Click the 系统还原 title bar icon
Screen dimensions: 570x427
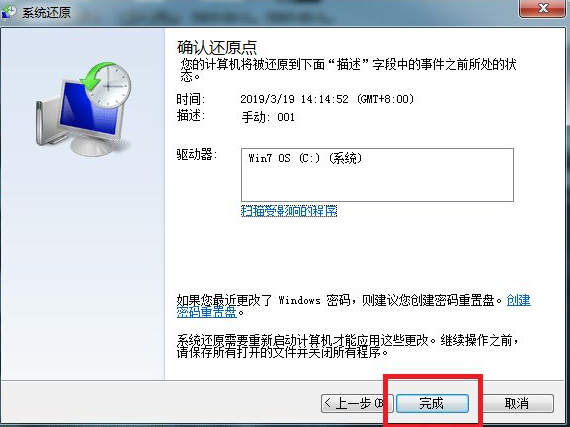click(9, 12)
